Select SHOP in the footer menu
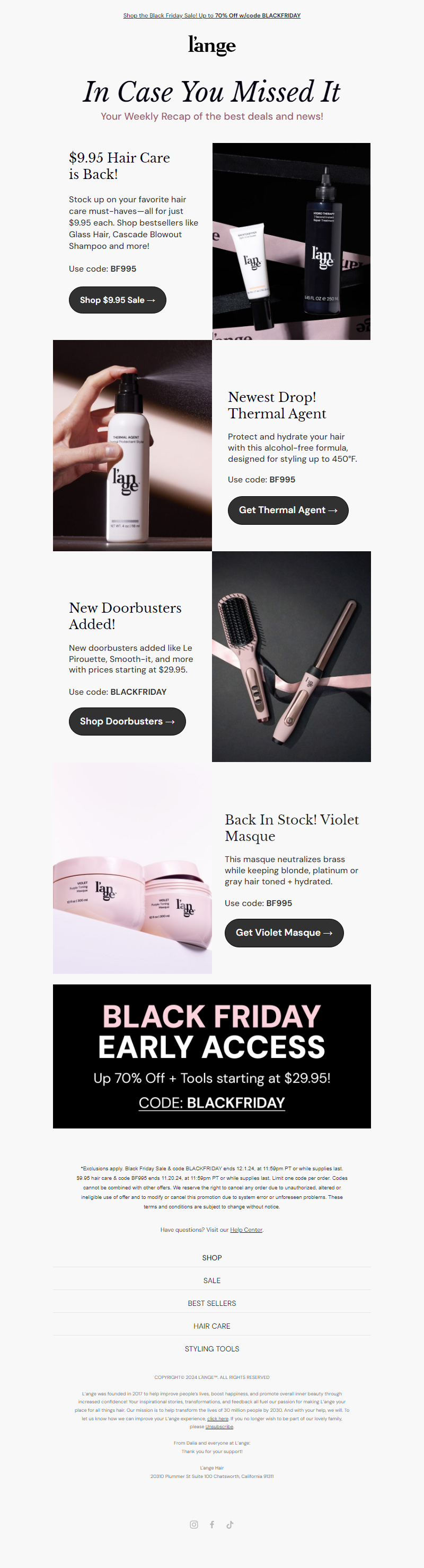Screen dimensions: 424x1568 pos(212,1258)
